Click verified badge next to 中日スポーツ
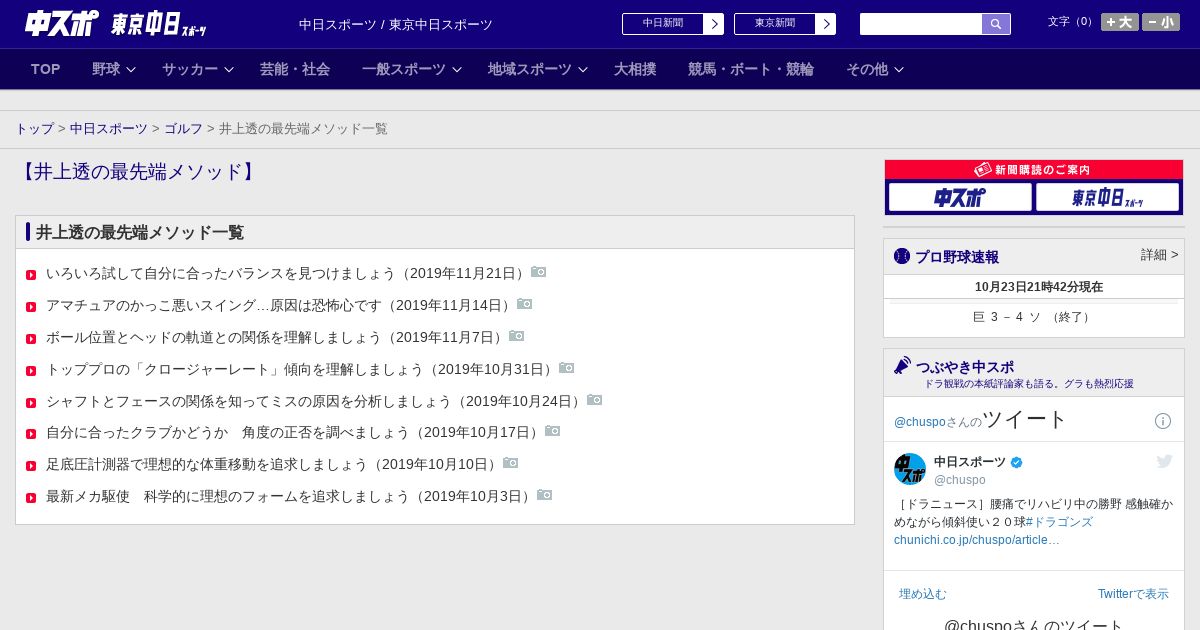 (1017, 463)
